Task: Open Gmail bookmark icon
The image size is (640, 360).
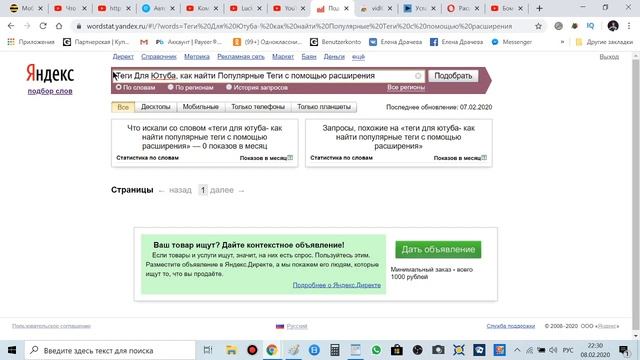Action: (144, 42)
